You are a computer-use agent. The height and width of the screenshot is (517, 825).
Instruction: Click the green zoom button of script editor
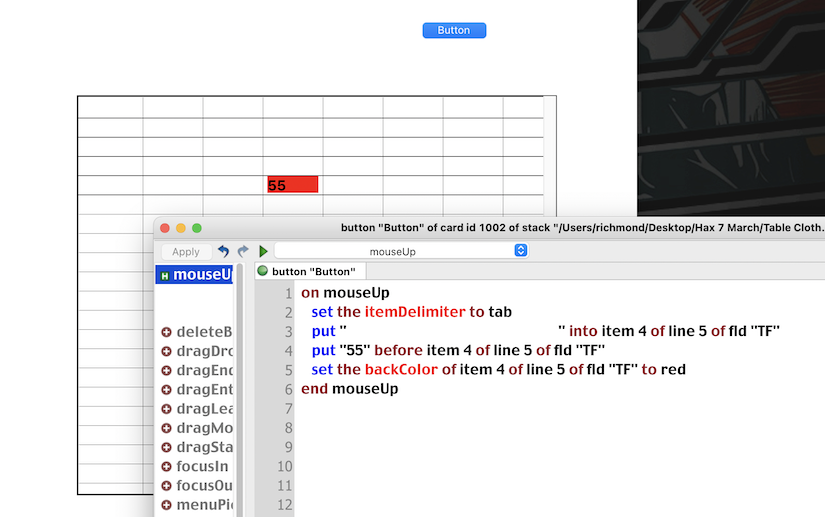[197, 229]
